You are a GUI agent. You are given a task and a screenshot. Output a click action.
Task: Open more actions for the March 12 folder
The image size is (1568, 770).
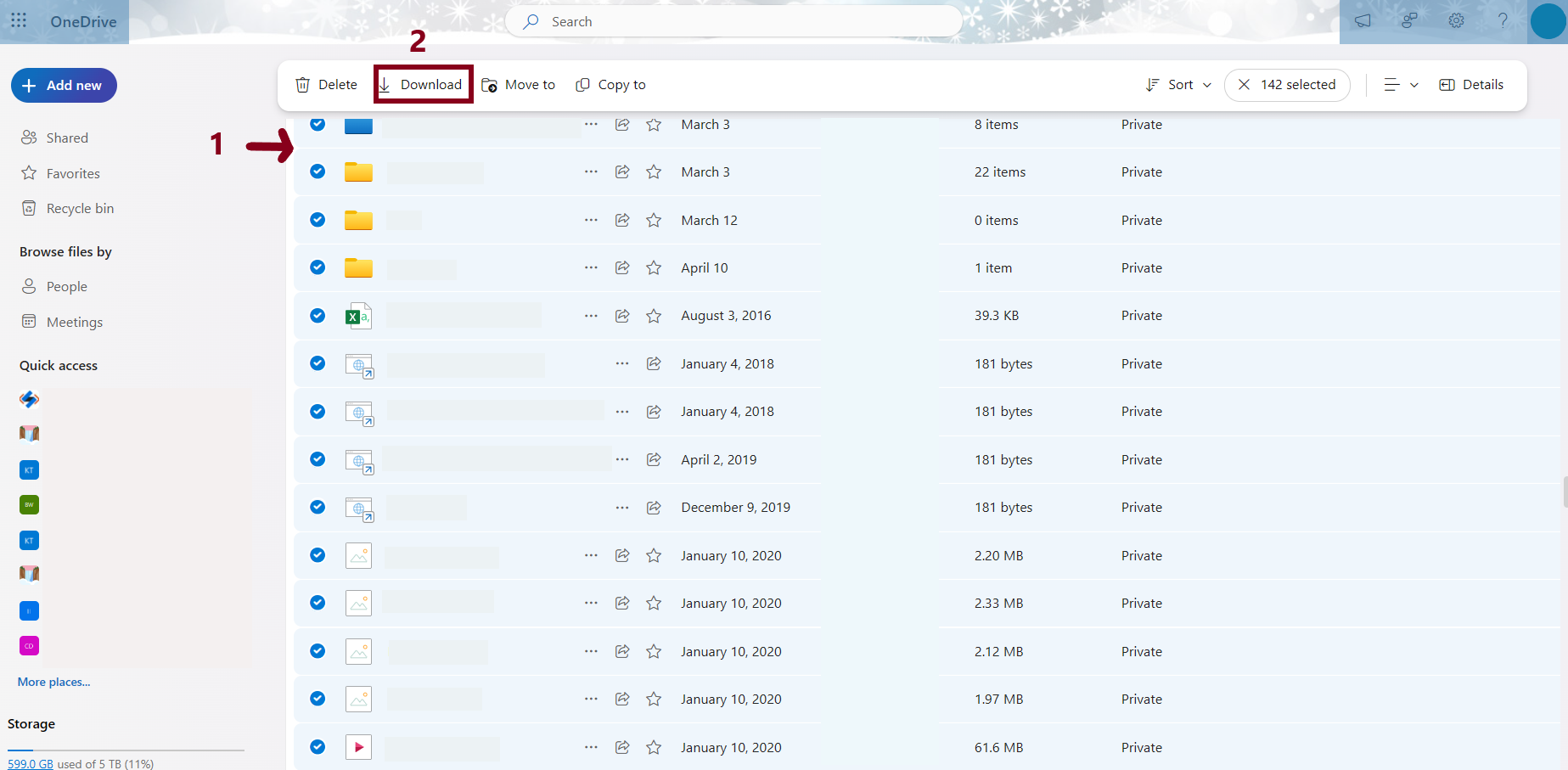click(591, 220)
